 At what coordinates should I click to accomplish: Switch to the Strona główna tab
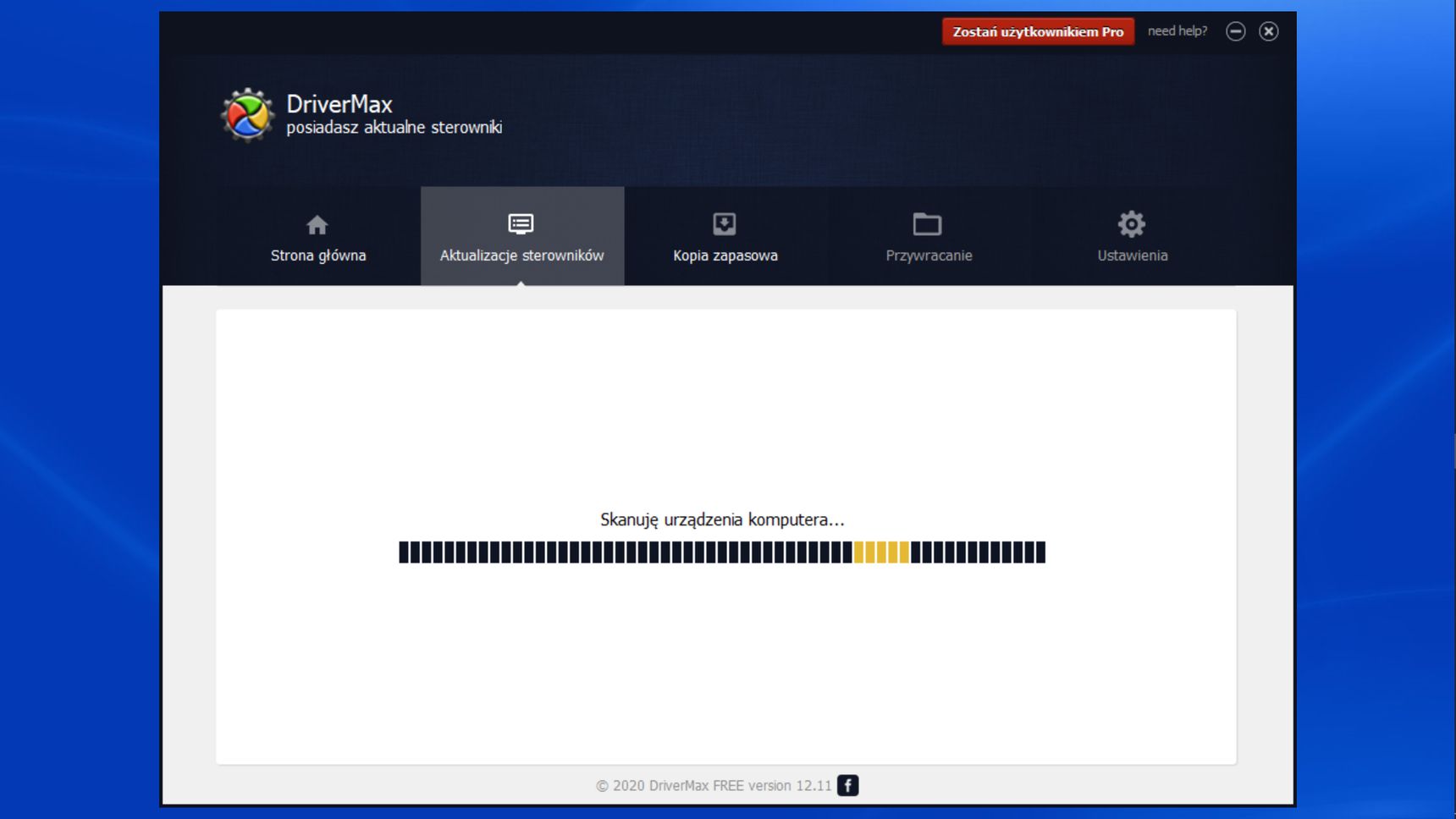[318, 236]
